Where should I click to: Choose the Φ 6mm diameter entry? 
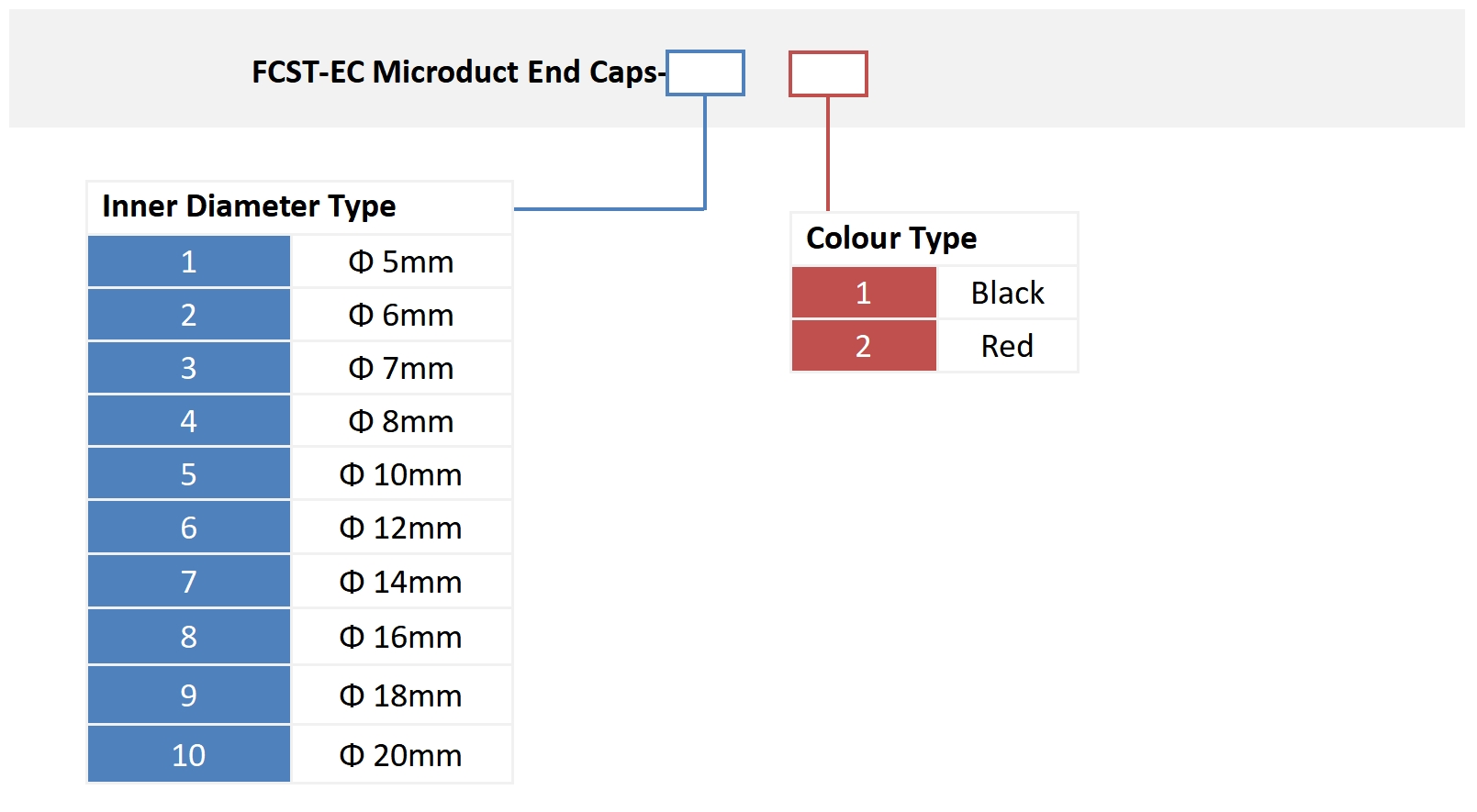click(x=401, y=315)
